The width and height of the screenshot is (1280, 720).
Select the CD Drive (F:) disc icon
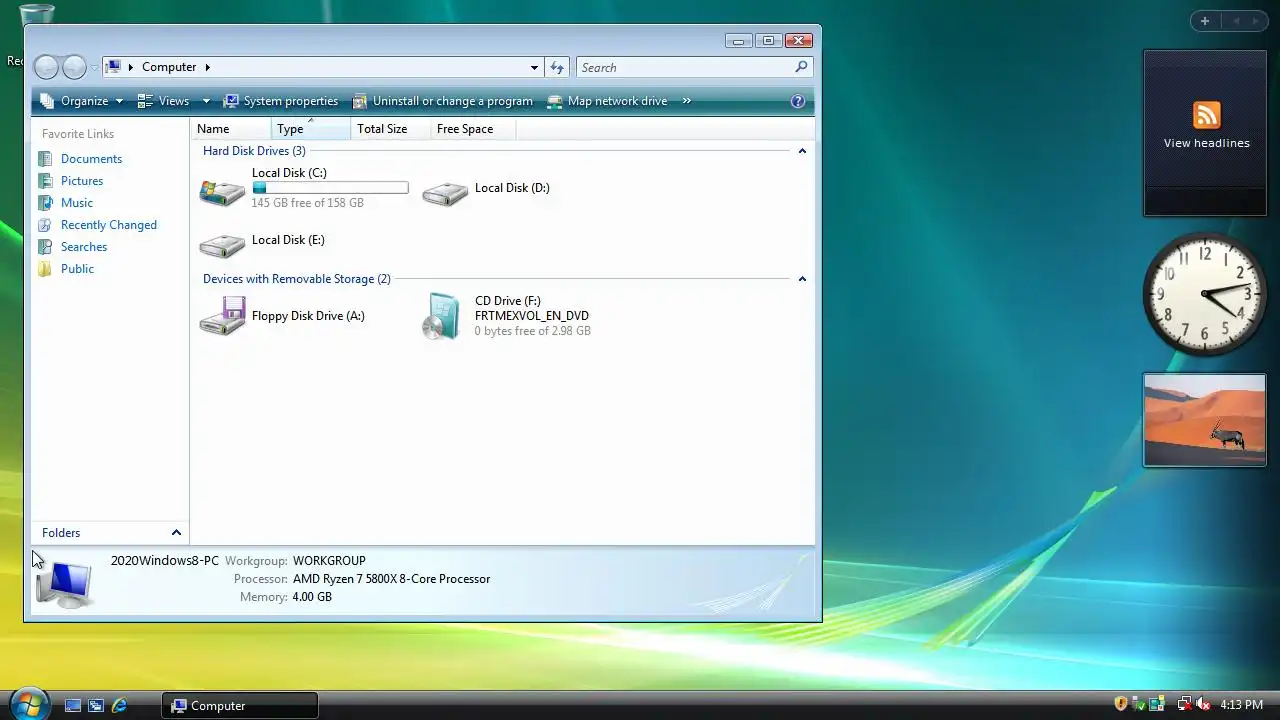[442, 316]
